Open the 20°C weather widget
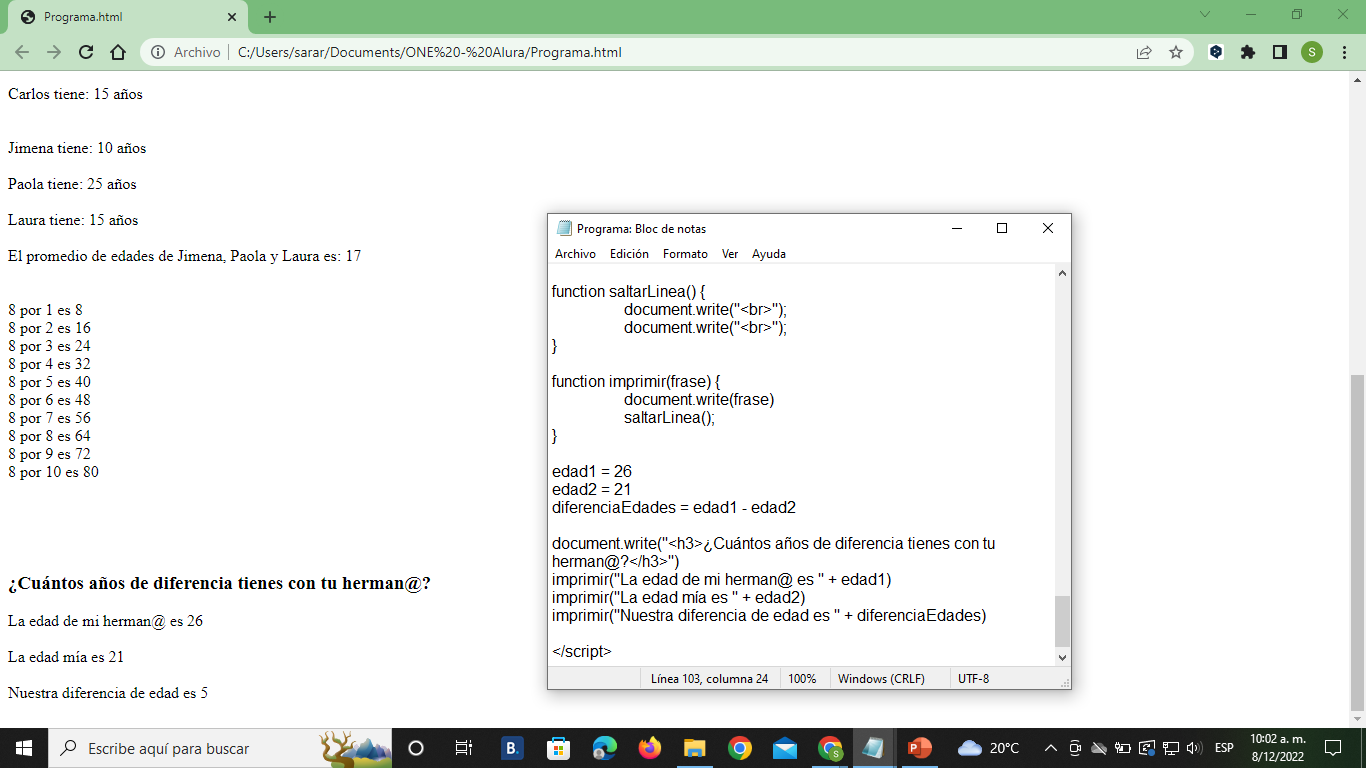Screen dimensions: 1366x768 click(989, 748)
